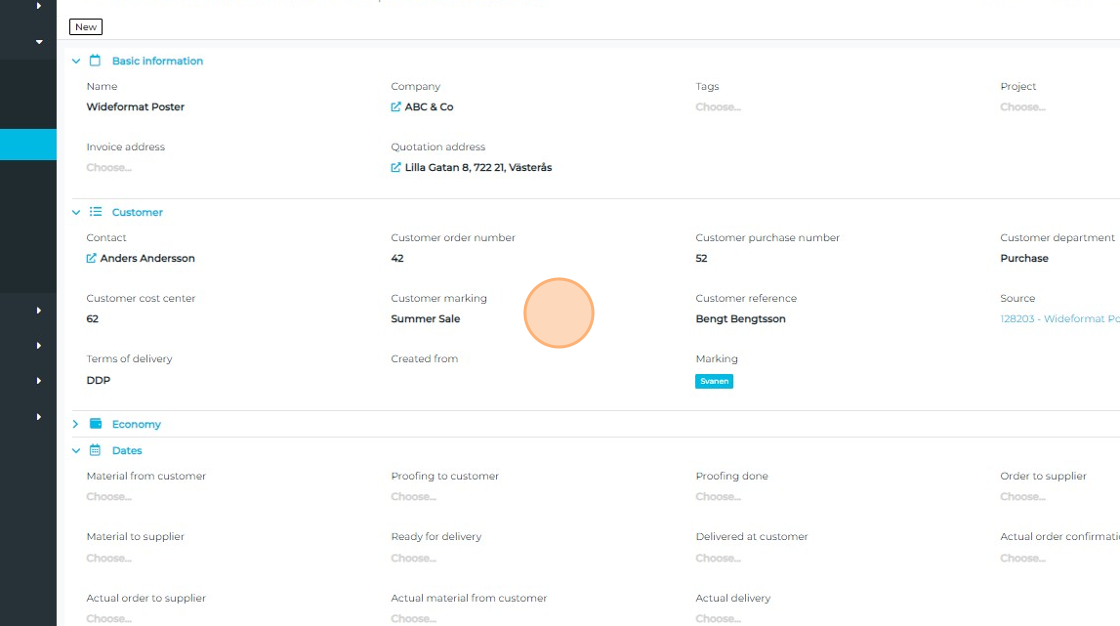Collapse the Basic information section
The height and width of the screenshot is (626, 1120).
(x=76, y=61)
